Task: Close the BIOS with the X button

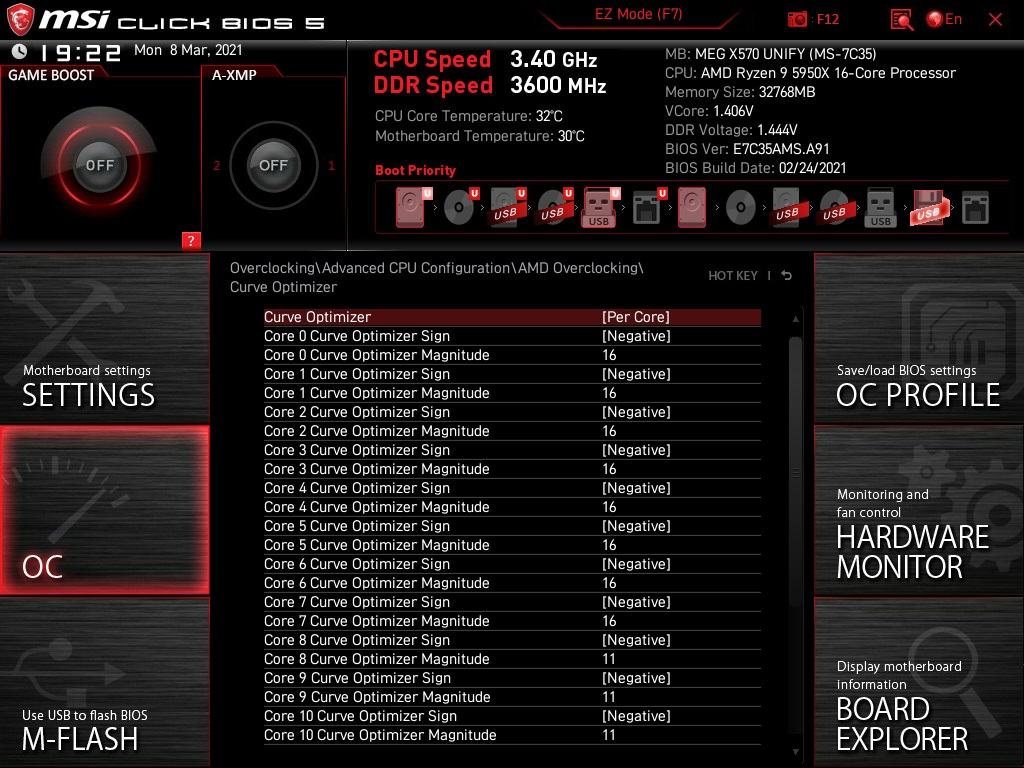Action: click(995, 20)
